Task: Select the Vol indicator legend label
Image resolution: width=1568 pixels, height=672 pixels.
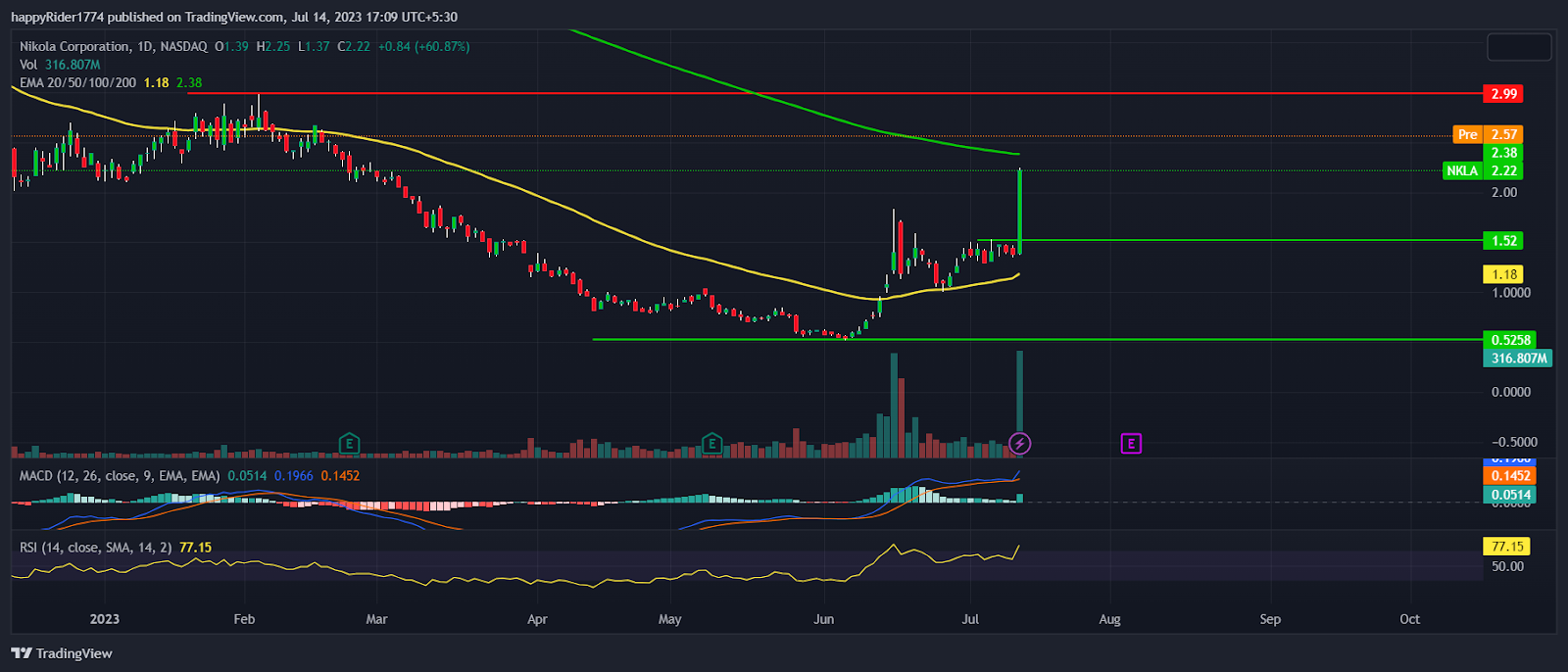Action: (x=29, y=65)
